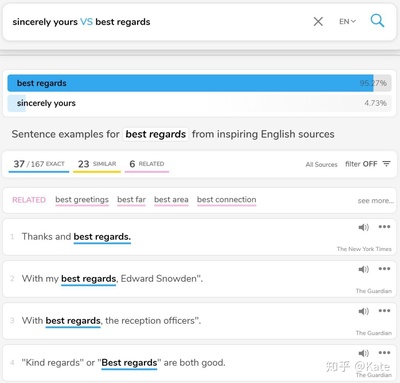Image resolution: width=400 pixels, height=383 pixels.
Task: Click the 95.27% percentage value
Action: click(373, 83)
